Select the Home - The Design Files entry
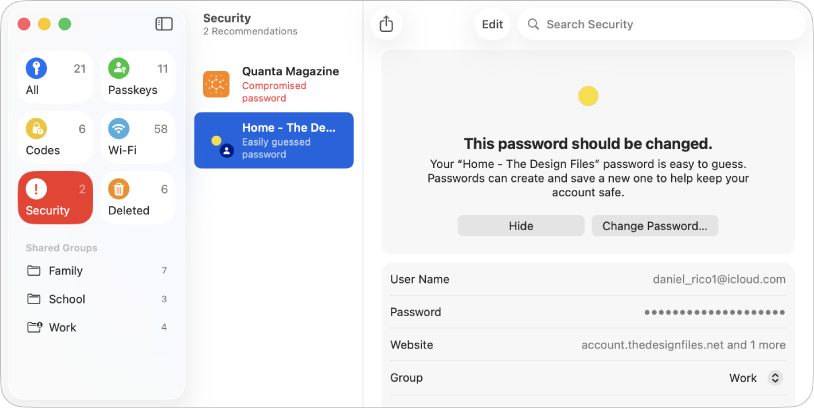Viewport: 814px width, 410px height. pyautogui.click(x=274, y=140)
